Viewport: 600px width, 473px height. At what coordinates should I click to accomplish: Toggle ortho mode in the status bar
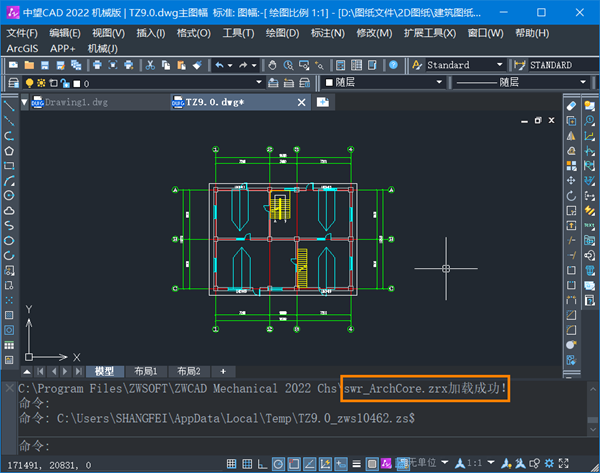[262, 464]
